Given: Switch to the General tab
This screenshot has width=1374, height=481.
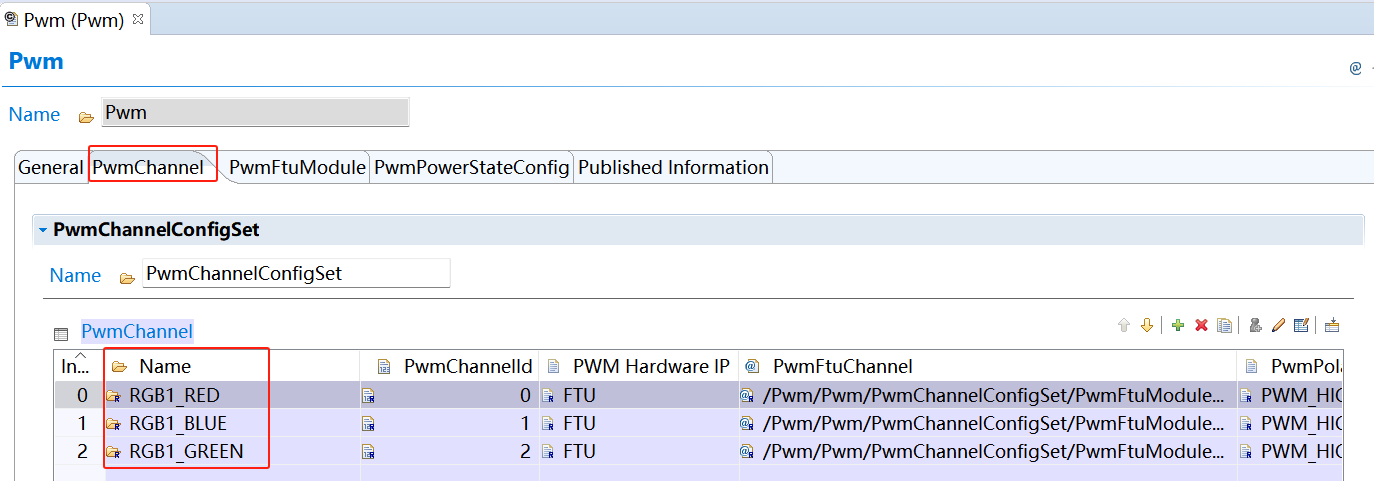Looking at the screenshot, I should pyautogui.click(x=50, y=168).
